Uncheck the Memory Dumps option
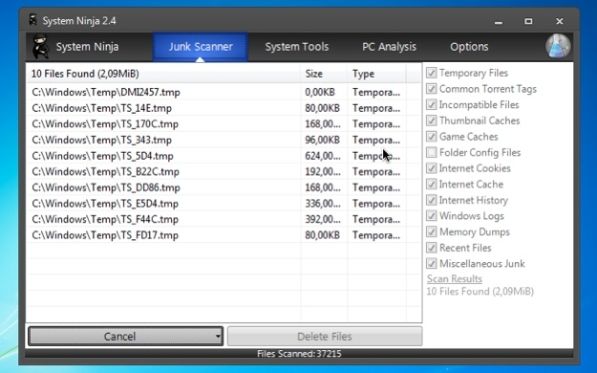The image size is (597, 373). (x=431, y=231)
